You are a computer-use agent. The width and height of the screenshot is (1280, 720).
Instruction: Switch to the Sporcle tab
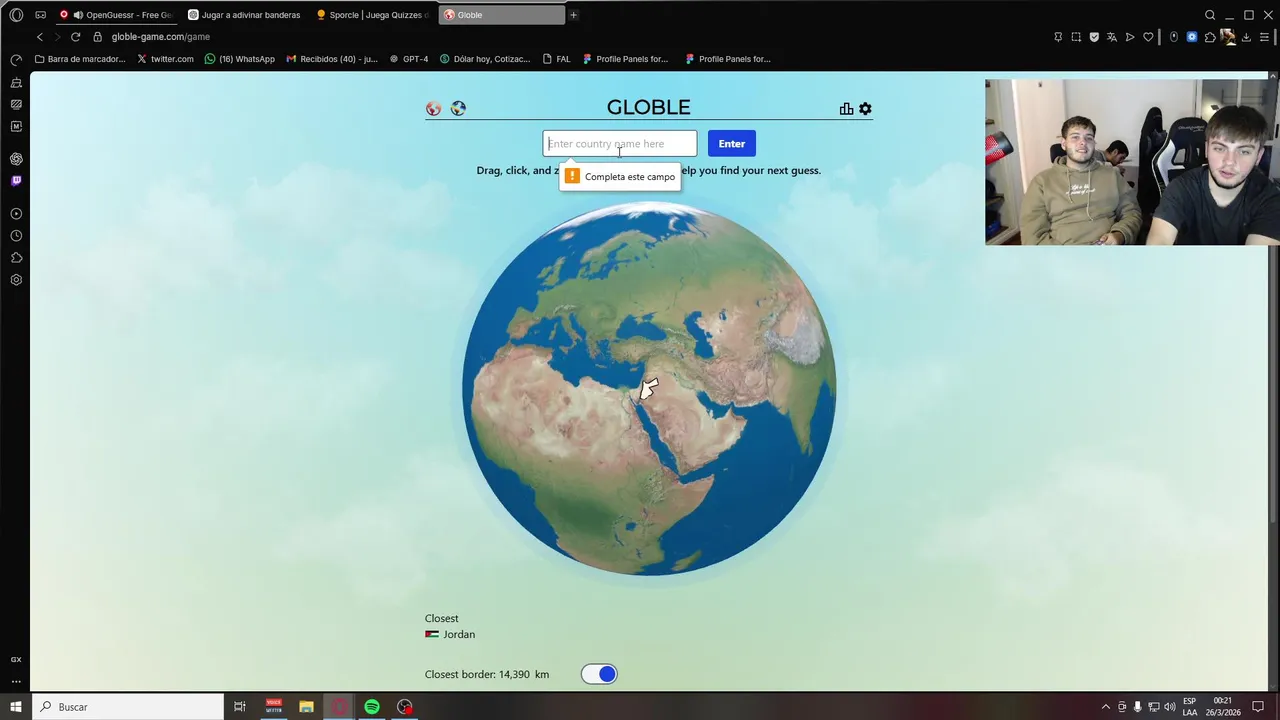click(x=373, y=15)
